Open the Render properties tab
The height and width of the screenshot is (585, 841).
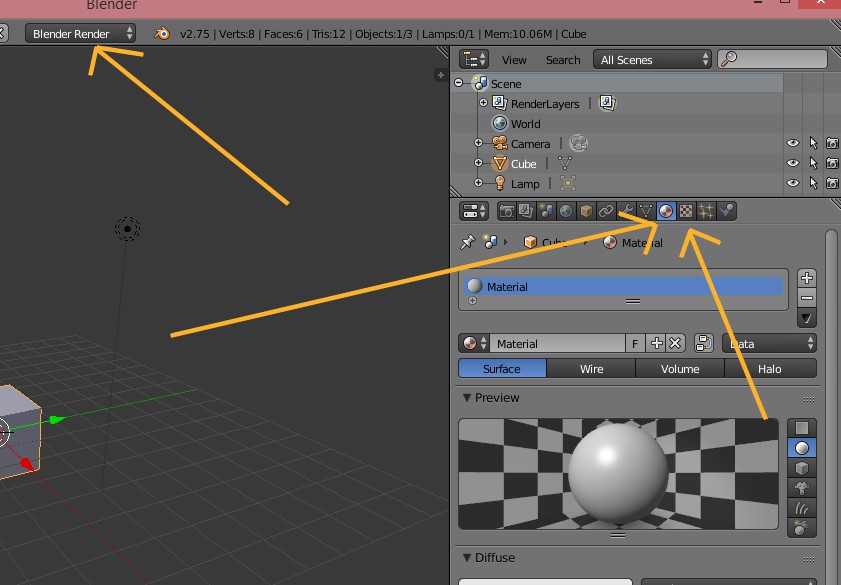[x=506, y=211]
